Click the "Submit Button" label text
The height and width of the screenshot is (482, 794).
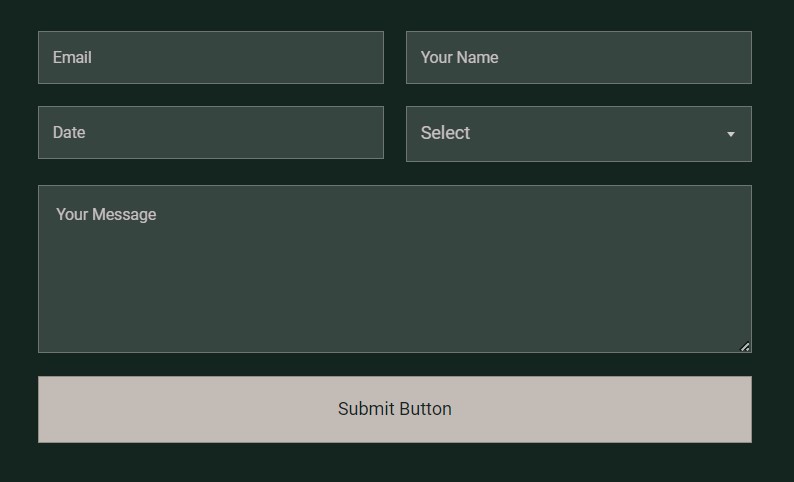[394, 409]
